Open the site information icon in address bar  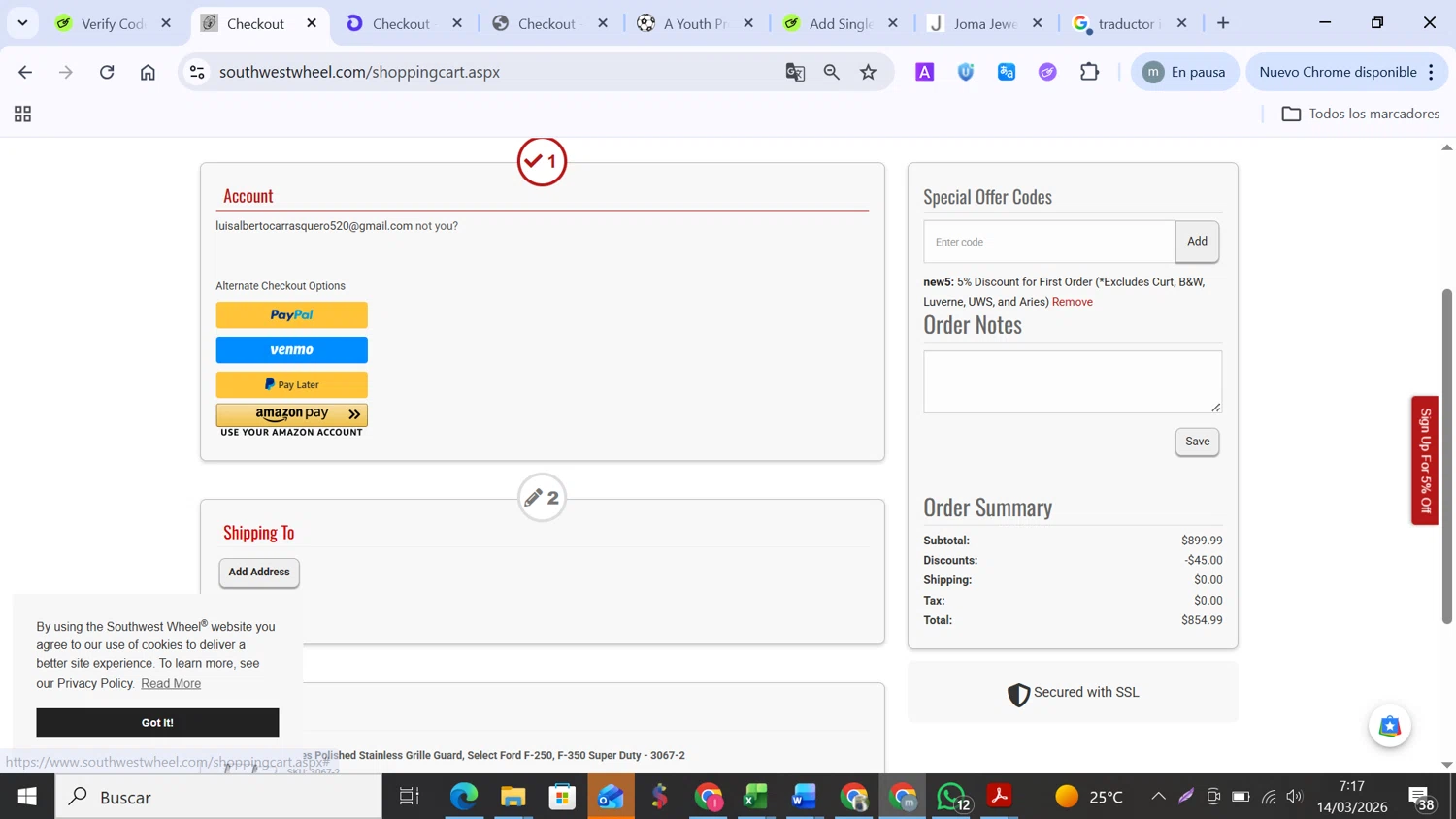(197, 72)
